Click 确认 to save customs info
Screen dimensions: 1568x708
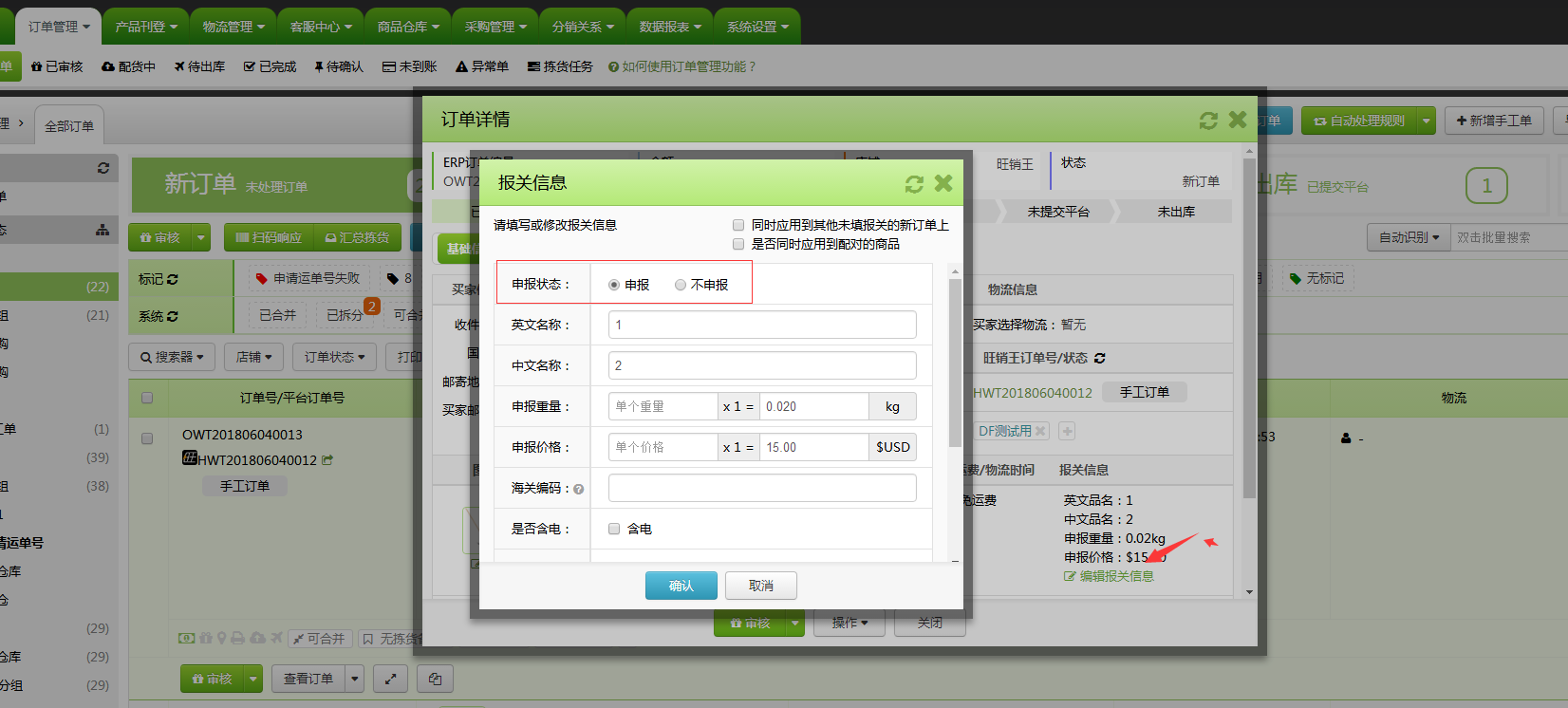pos(681,586)
